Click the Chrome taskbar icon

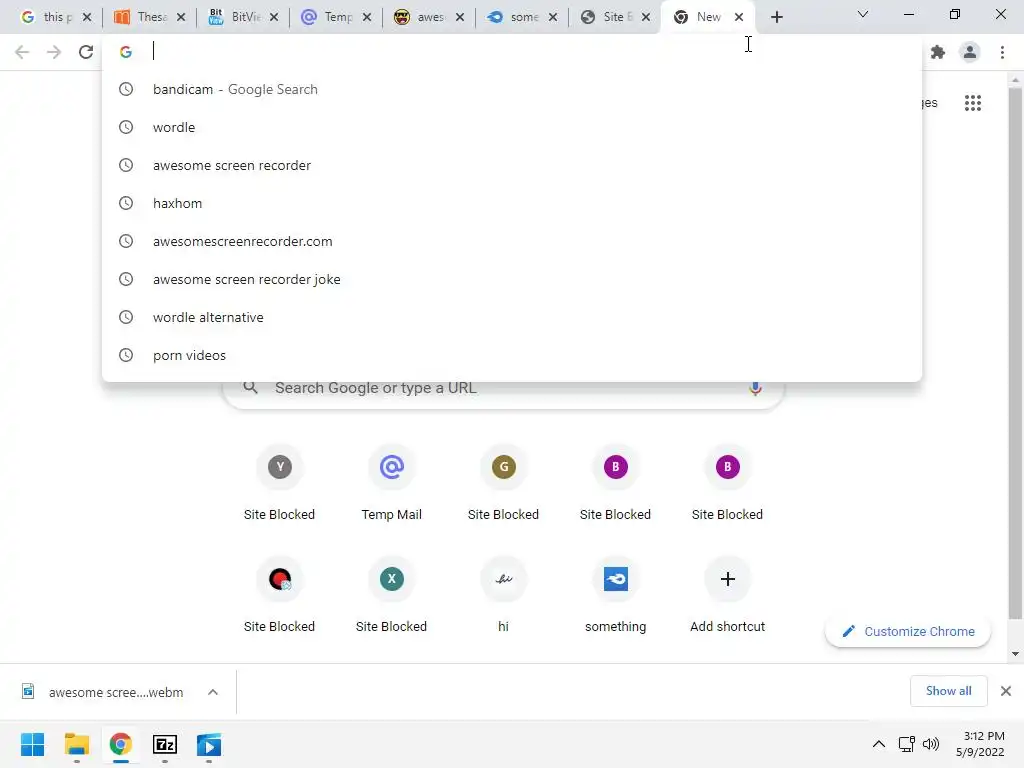(120, 744)
